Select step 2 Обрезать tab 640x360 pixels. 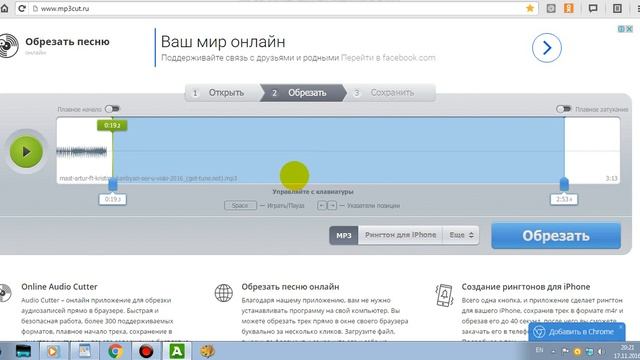(303, 93)
